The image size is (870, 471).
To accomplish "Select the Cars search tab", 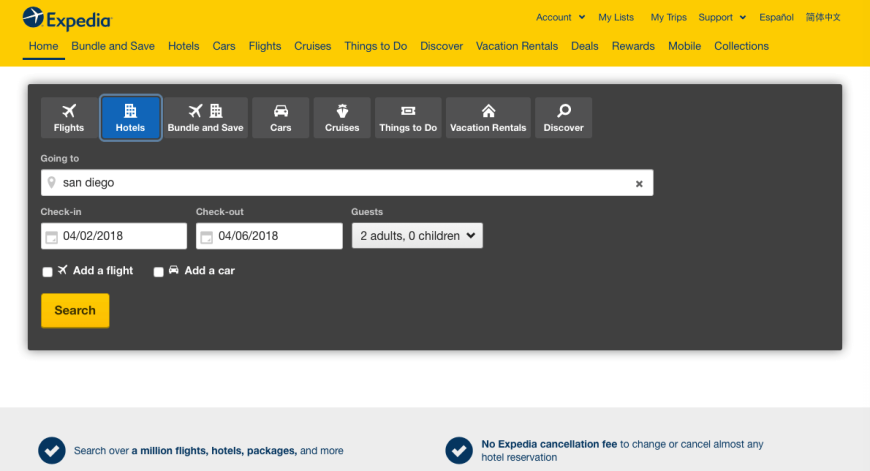I will (x=280, y=118).
